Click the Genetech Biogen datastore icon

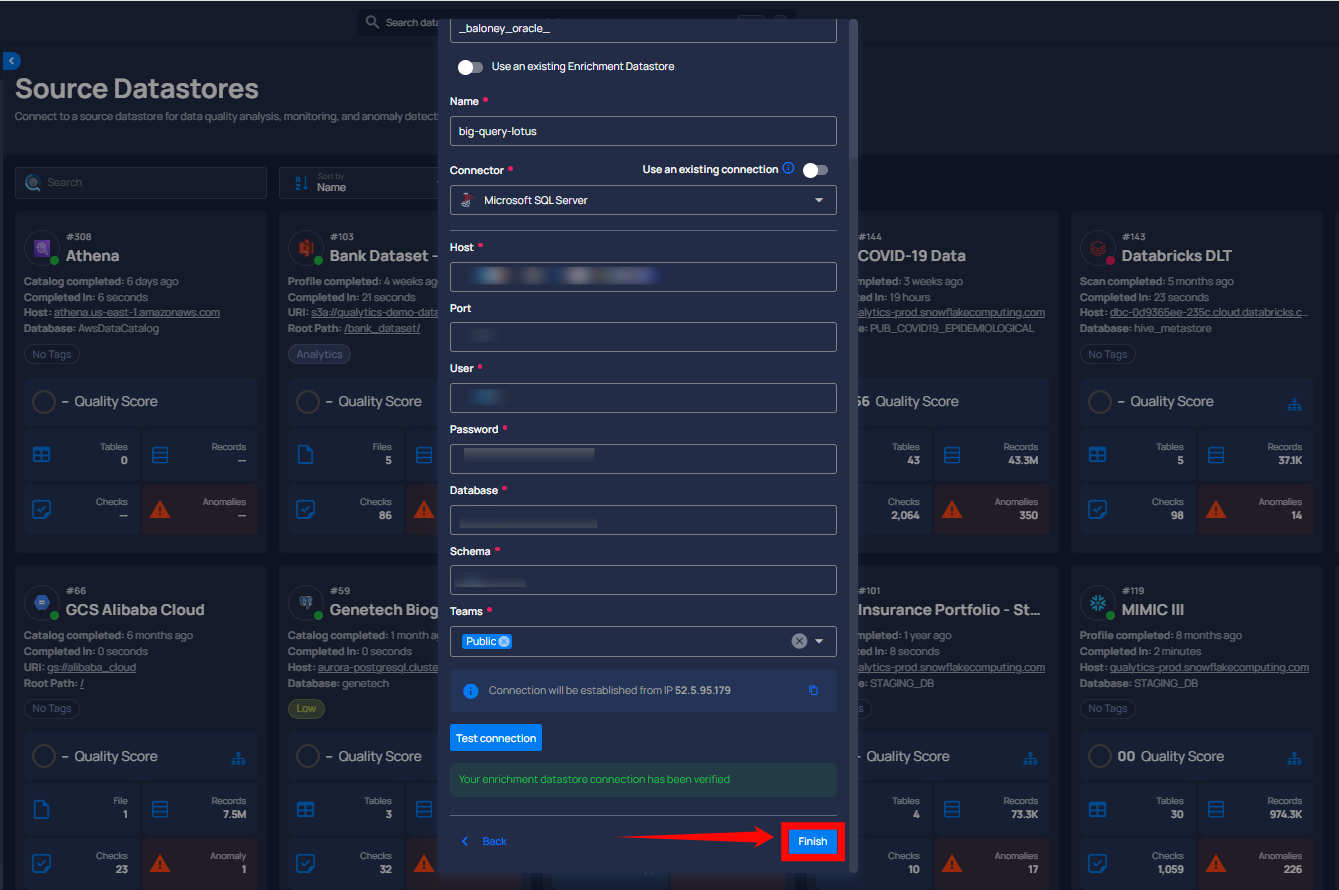pyautogui.click(x=305, y=602)
